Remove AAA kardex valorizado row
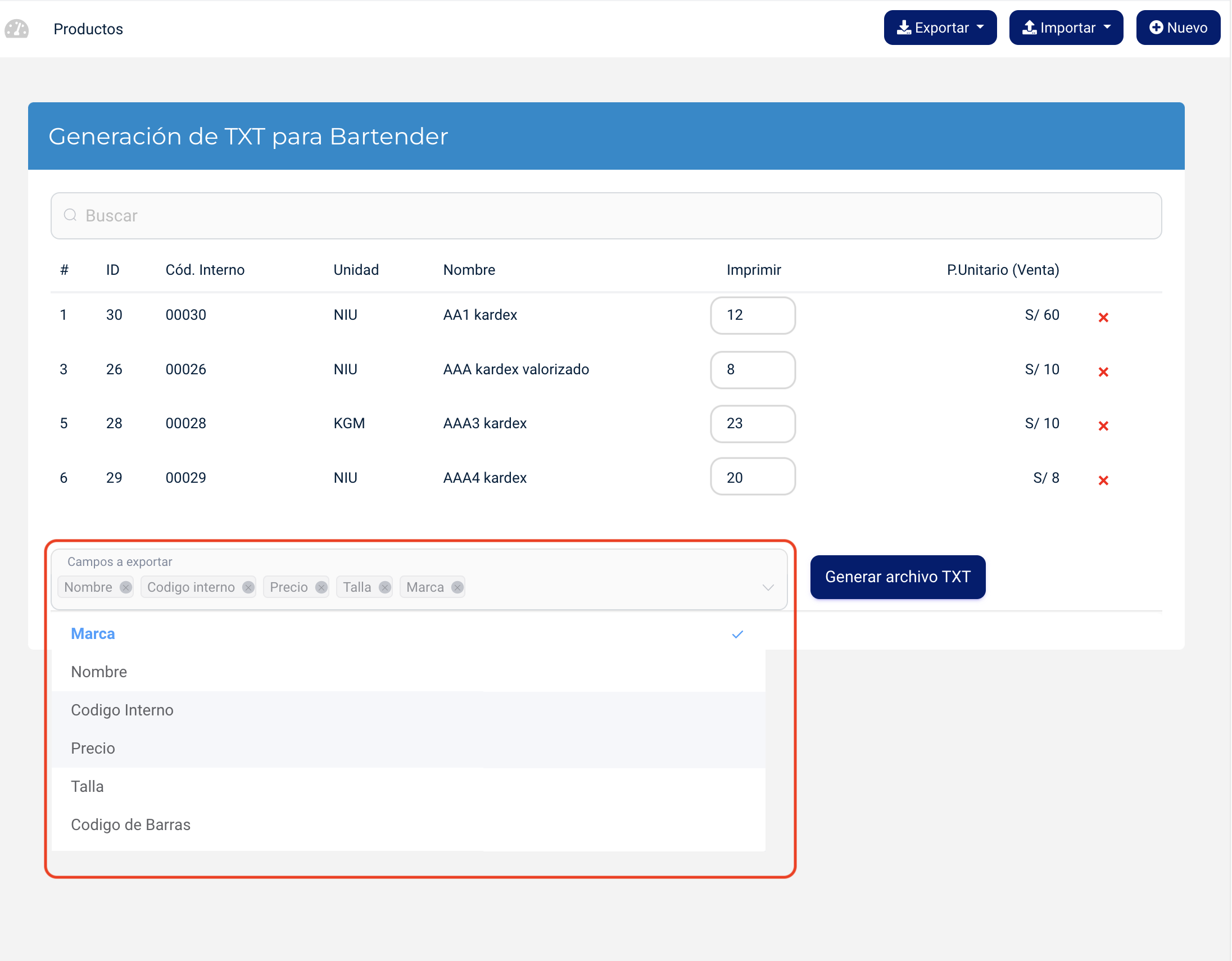The width and height of the screenshot is (1232, 961). point(1103,371)
